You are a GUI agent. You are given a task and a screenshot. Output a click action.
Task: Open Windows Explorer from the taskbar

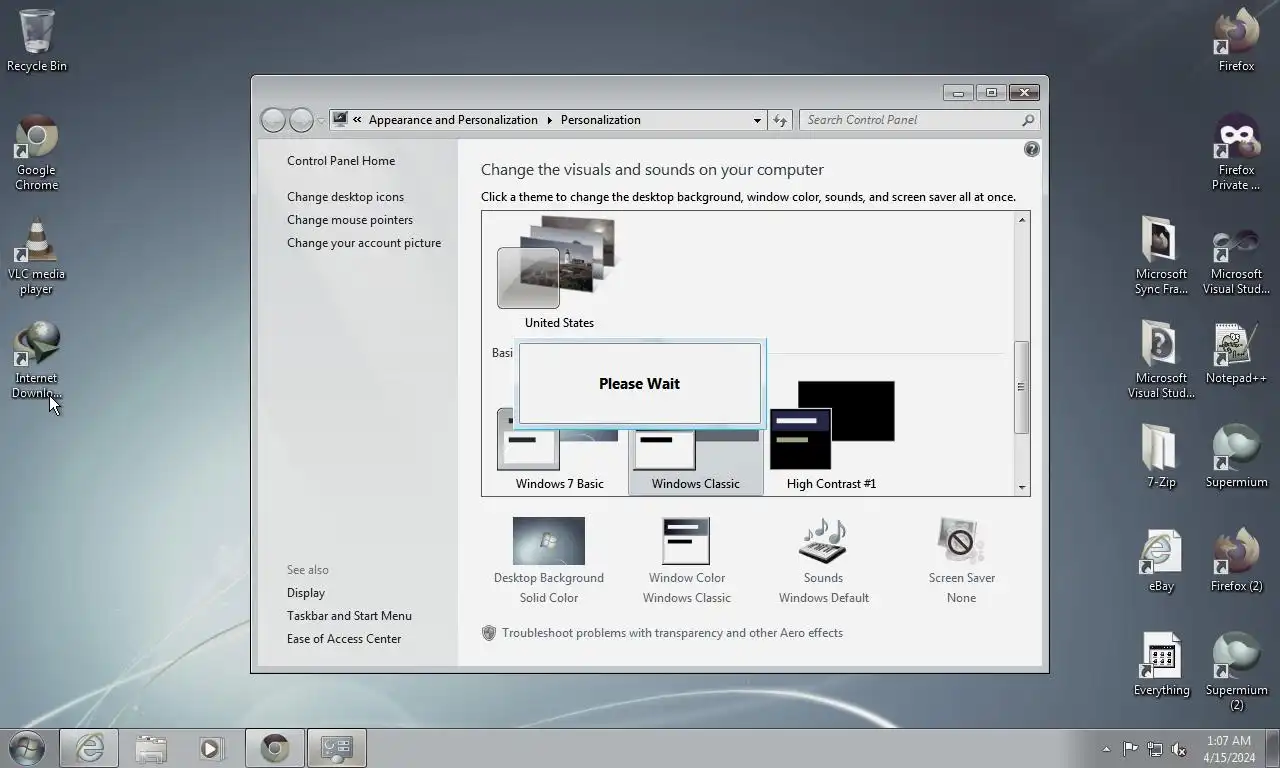[x=151, y=748]
